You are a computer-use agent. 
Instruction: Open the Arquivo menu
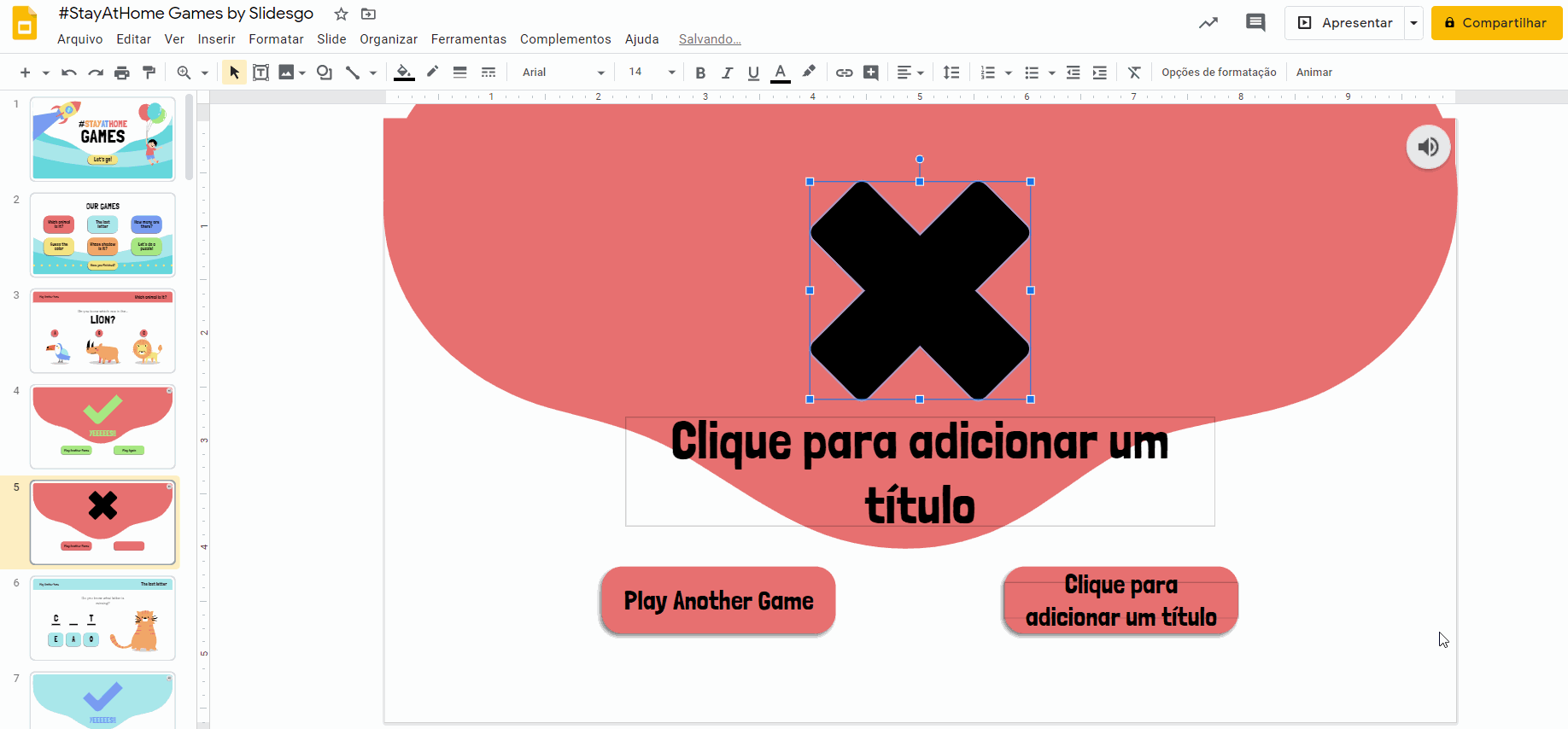coord(80,39)
